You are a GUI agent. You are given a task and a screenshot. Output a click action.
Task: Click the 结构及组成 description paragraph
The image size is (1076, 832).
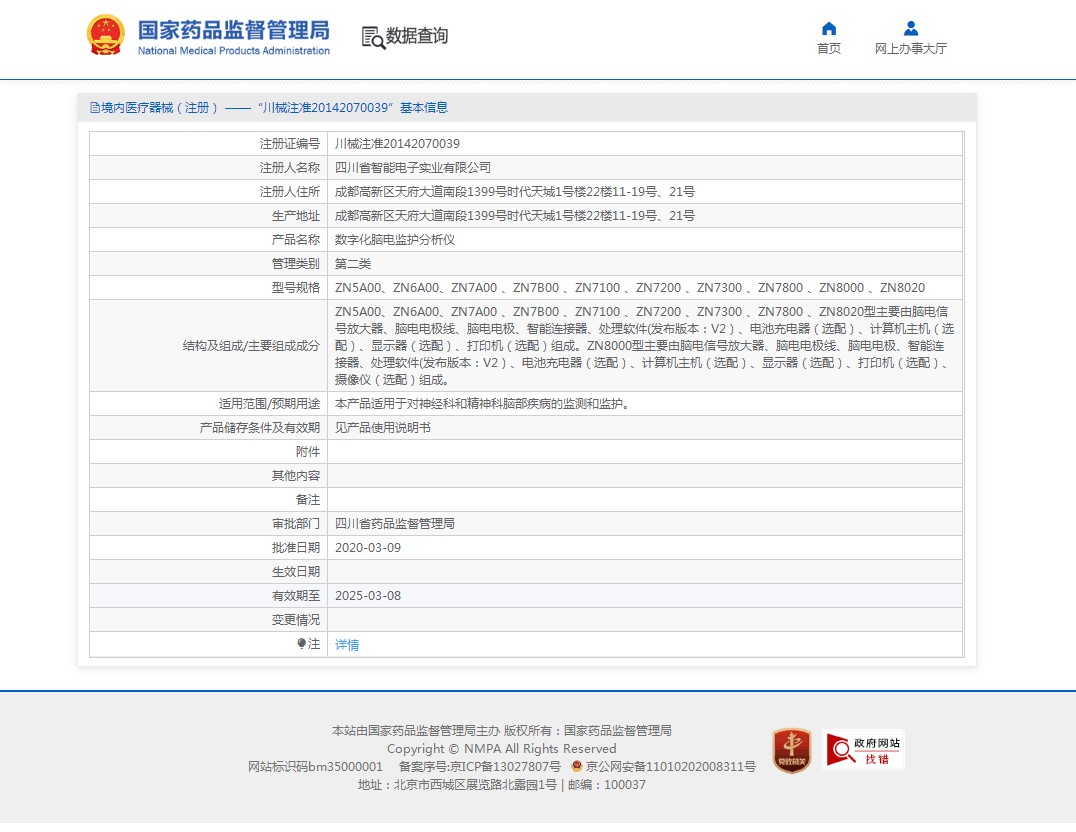(644, 345)
